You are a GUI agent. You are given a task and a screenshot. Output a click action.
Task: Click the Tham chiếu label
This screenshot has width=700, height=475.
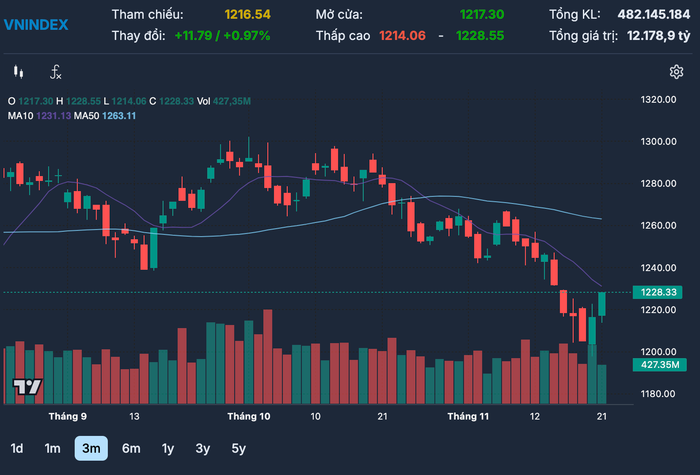point(147,15)
